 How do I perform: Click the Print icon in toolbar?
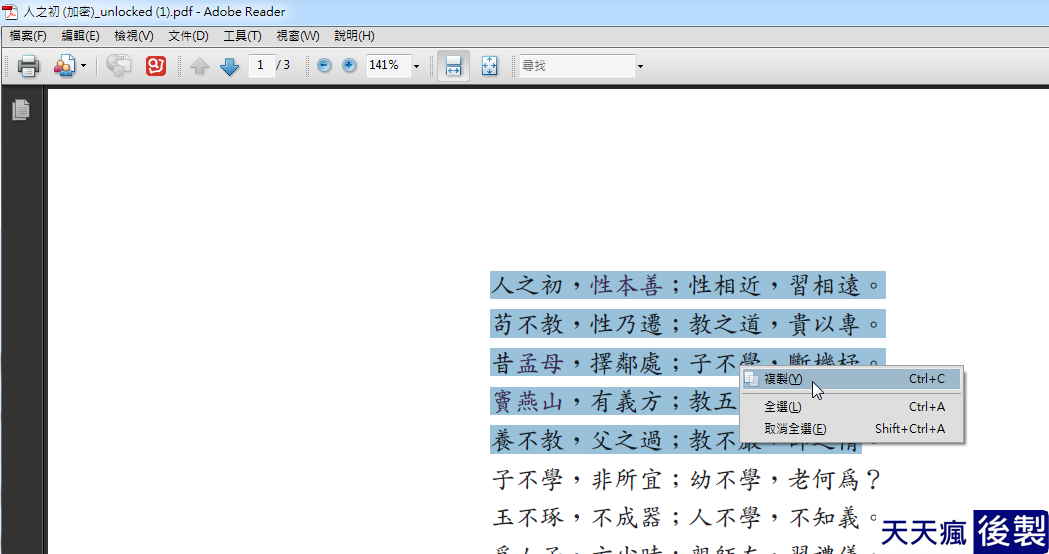pyautogui.click(x=28, y=66)
